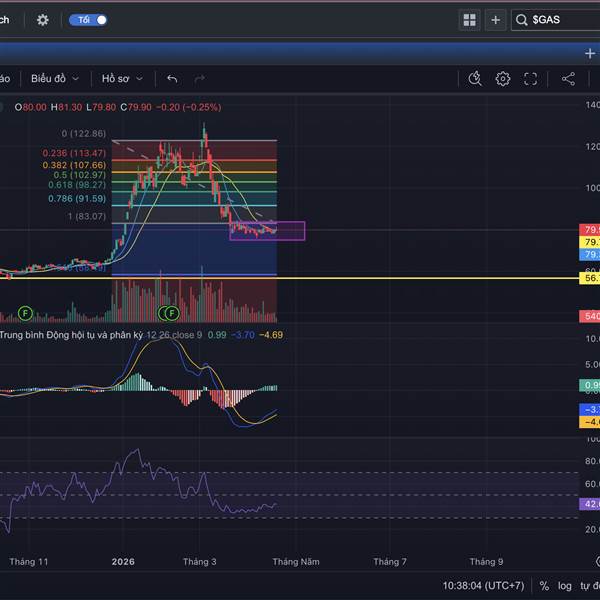Expand the 'Biểu đồ' dropdown
This screenshot has width=600, height=600.
54,79
